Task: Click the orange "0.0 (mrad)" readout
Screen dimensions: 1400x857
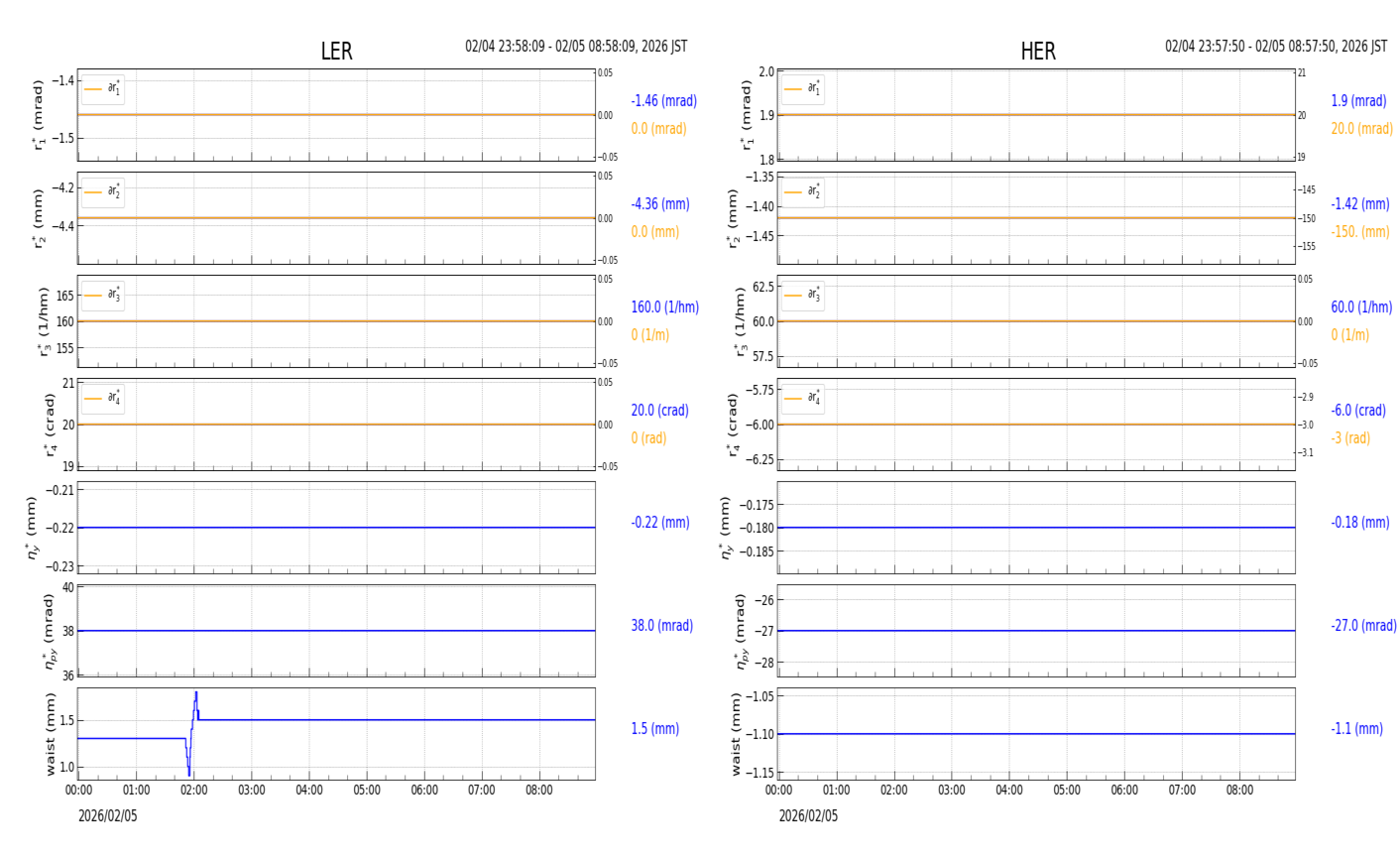Action: click(x=658, y=129)
